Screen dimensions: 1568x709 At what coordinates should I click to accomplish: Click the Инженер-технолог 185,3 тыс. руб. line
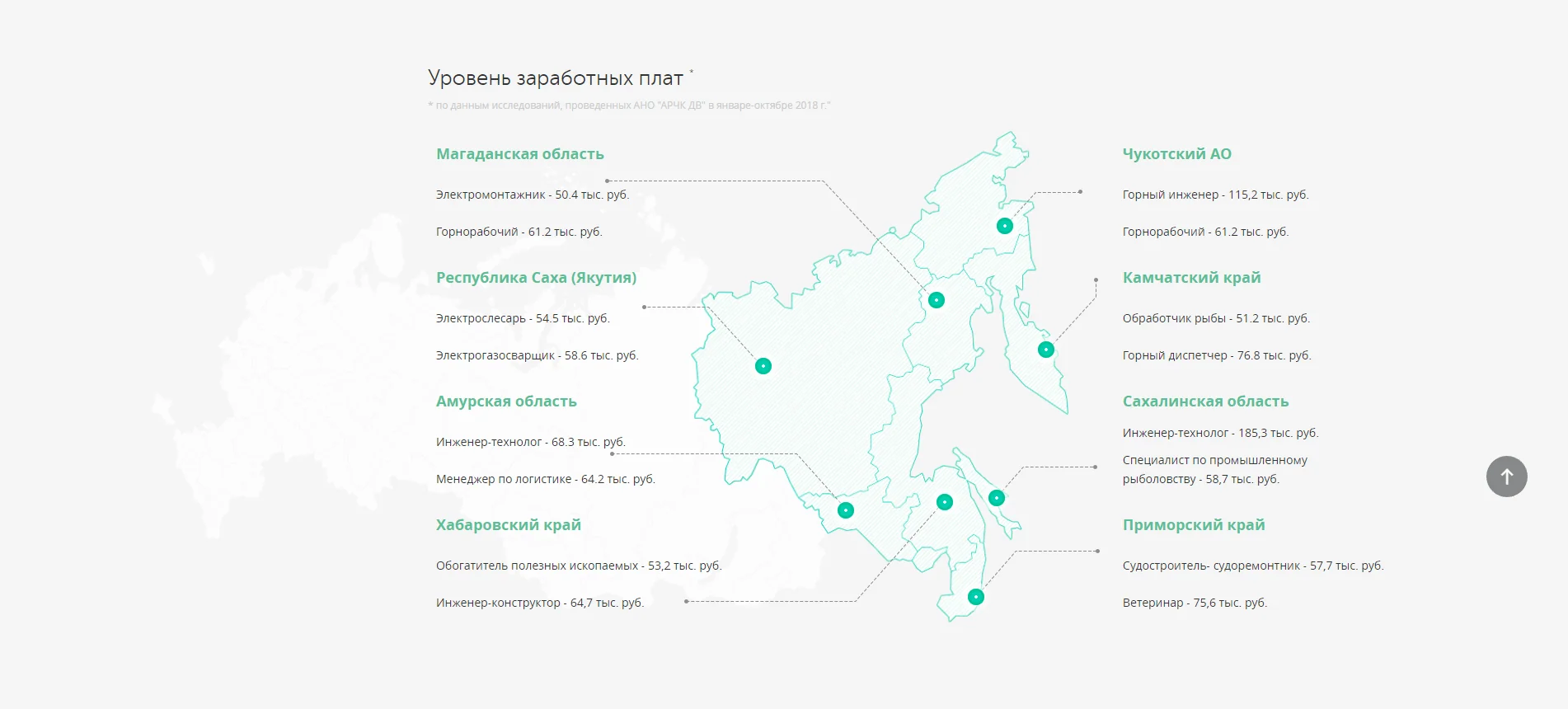point(1220,433)
